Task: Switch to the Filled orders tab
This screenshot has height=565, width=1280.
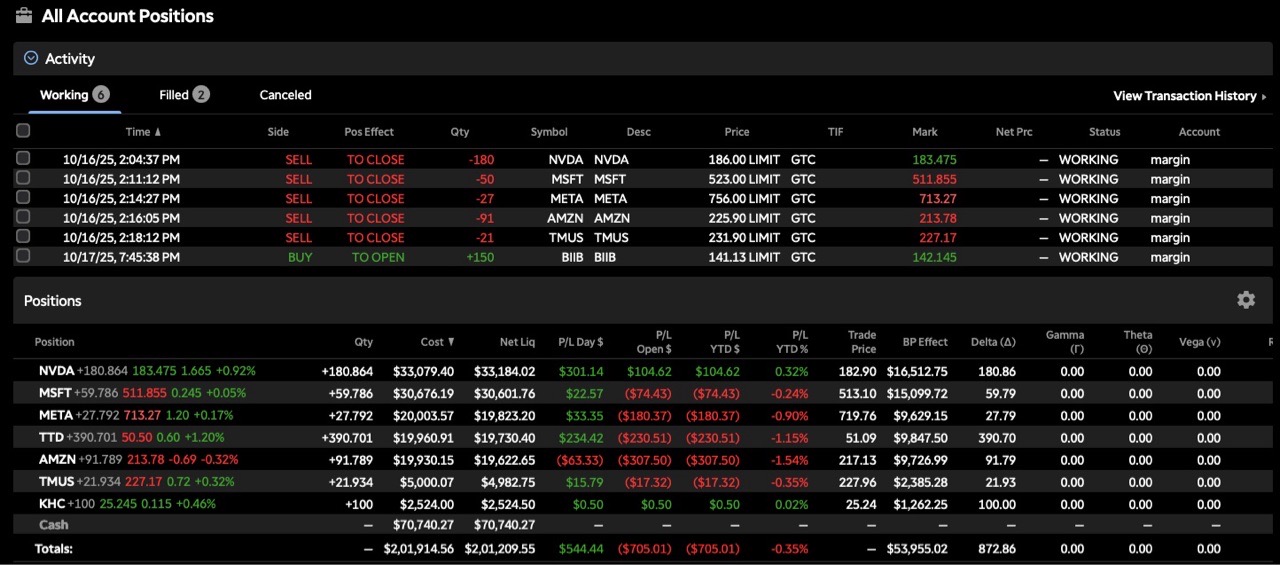Action: (184, 95)
